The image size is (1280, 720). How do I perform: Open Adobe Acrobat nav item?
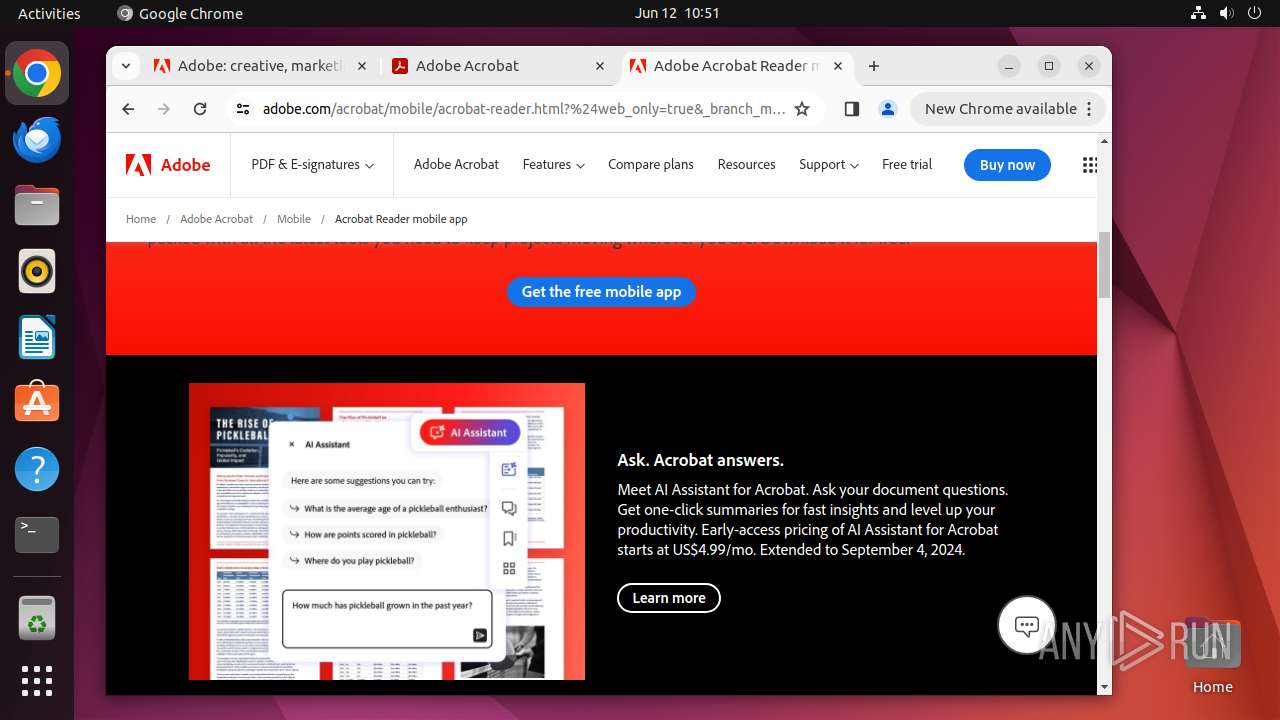pos(456,165)
